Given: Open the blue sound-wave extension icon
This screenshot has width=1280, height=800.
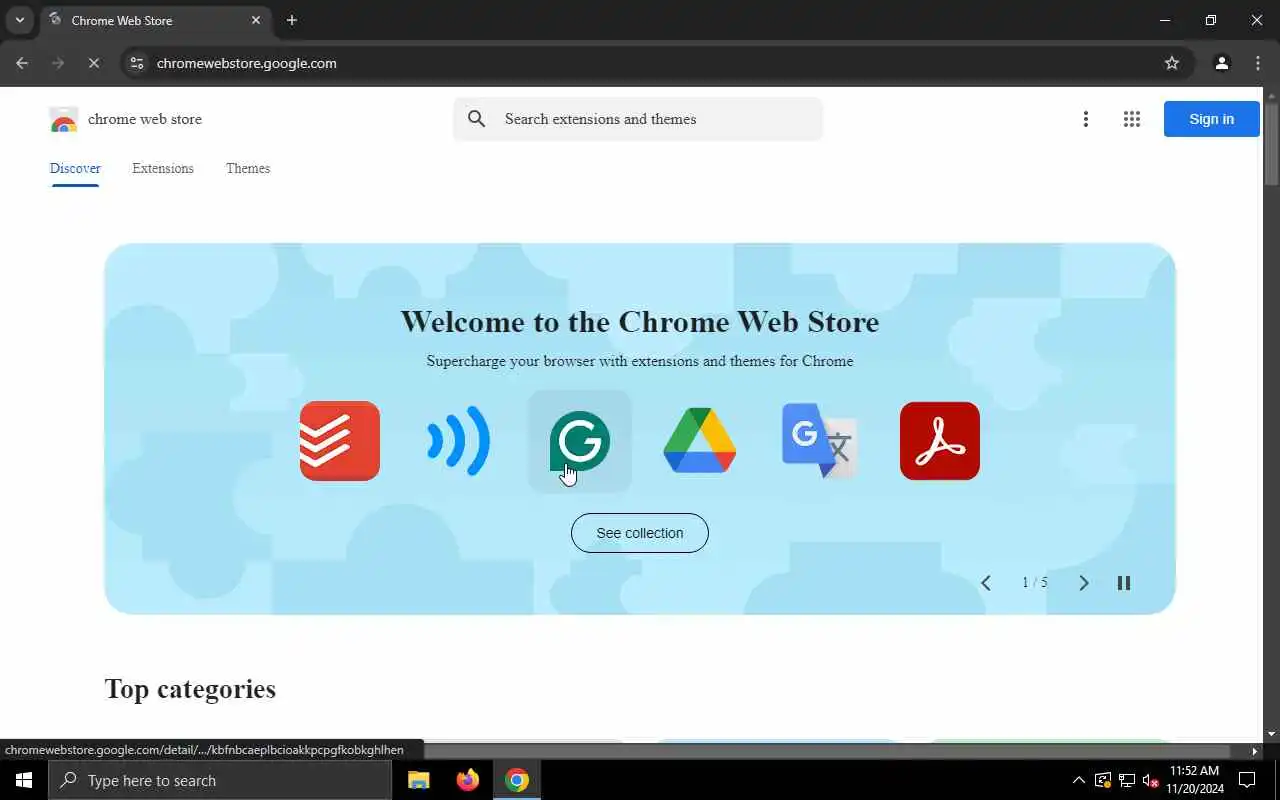Looking at the screenshot, I should pos(460,441).
